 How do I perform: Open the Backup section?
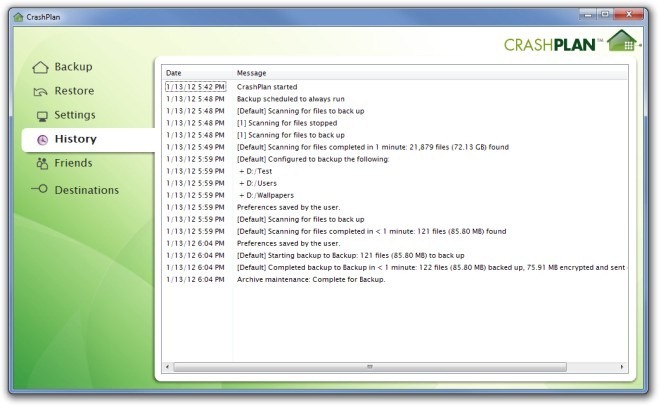pyautogui.click(x=73, y=67)
